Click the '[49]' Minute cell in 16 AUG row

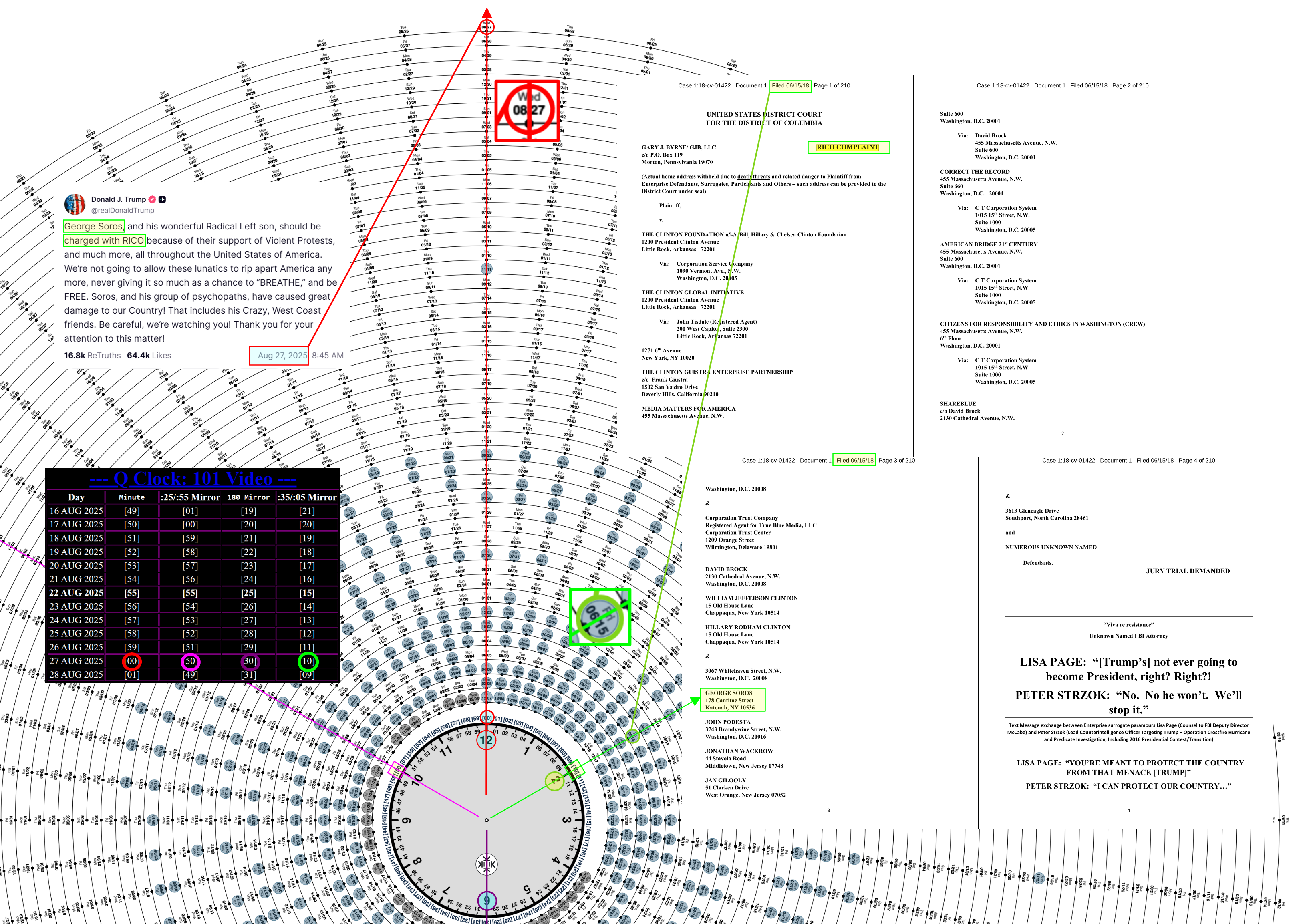[x=131, y=511]
